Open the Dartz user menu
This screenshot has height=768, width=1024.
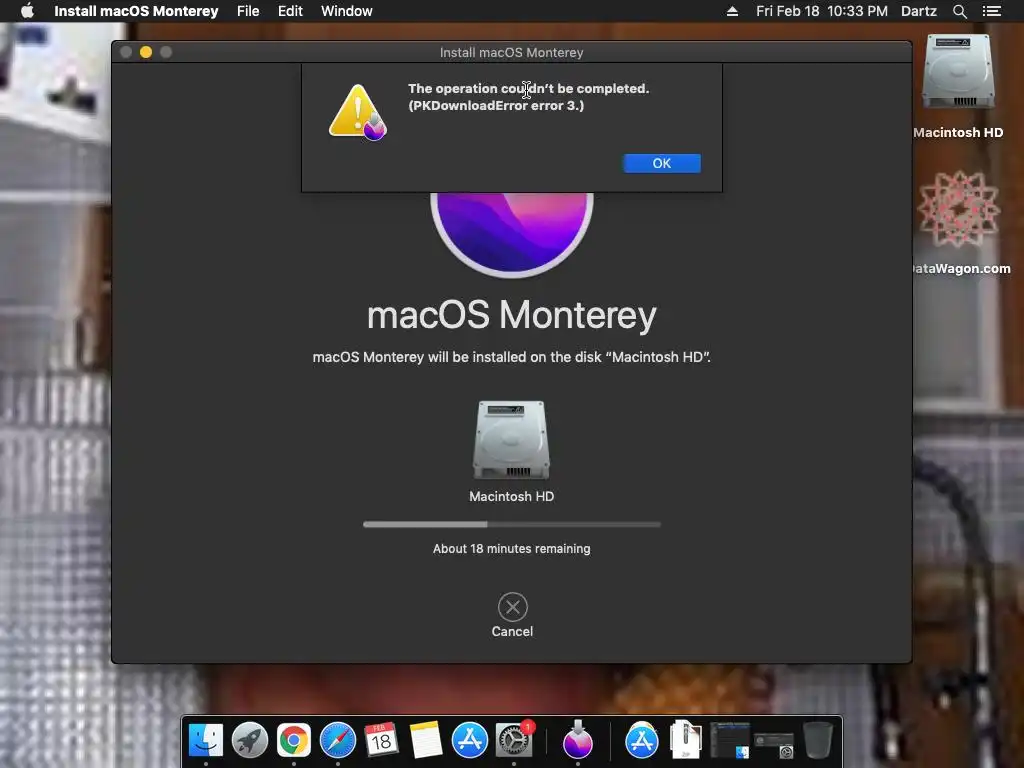click(919, 11)
